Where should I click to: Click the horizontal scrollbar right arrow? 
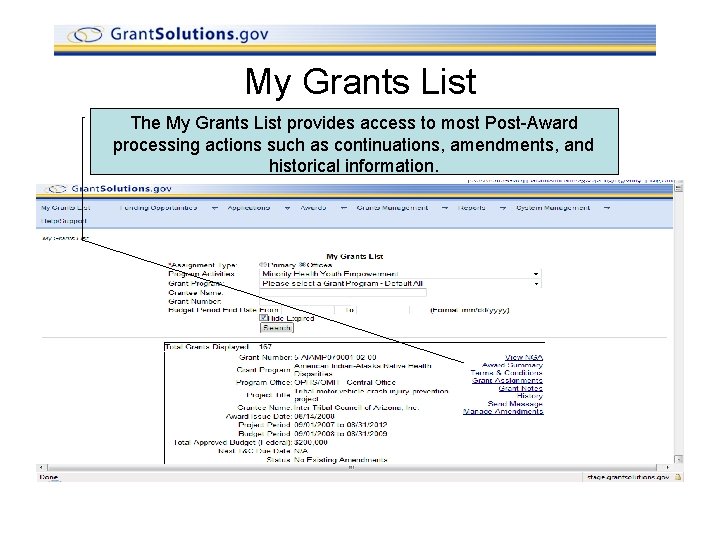667,467
